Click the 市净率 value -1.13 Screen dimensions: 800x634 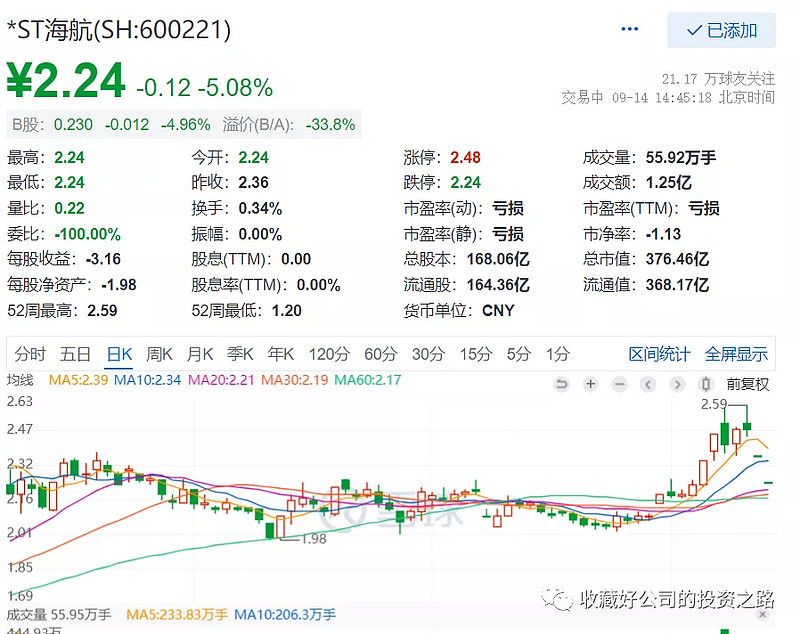click(x=663, y=234)
